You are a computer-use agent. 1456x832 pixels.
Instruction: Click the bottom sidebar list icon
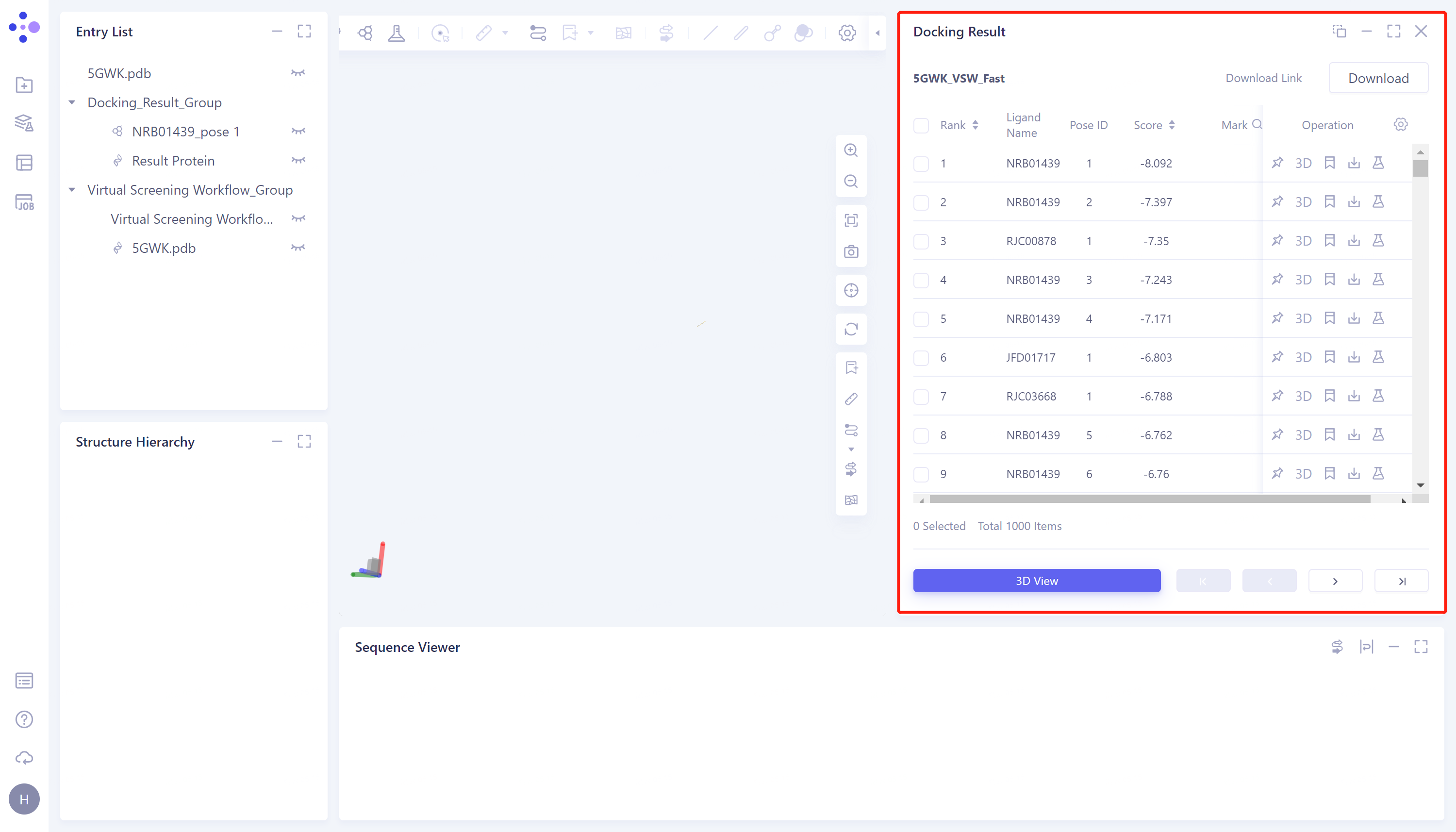point(24,681)
